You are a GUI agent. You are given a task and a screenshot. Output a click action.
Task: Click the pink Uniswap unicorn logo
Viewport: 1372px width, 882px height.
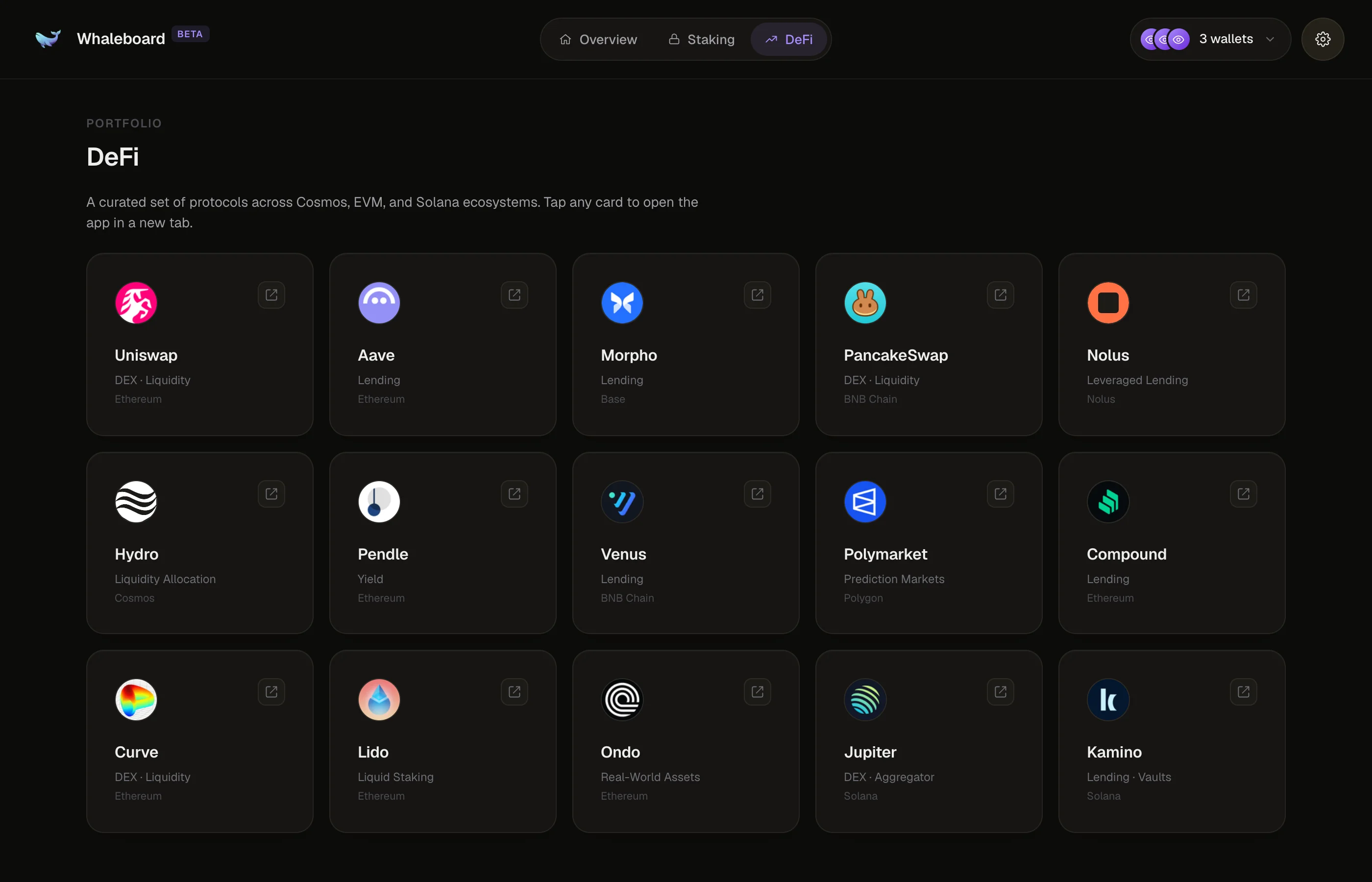point(136,303)
